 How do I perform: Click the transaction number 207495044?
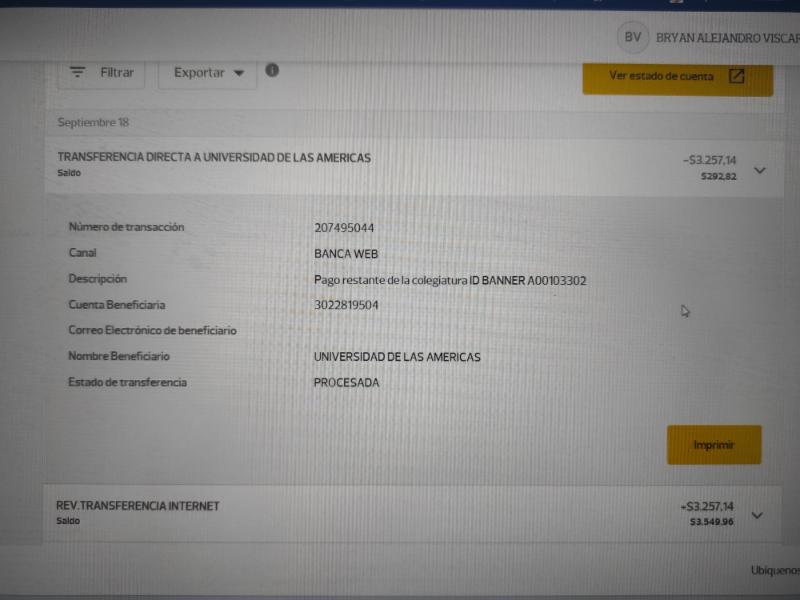click(344, 228)
